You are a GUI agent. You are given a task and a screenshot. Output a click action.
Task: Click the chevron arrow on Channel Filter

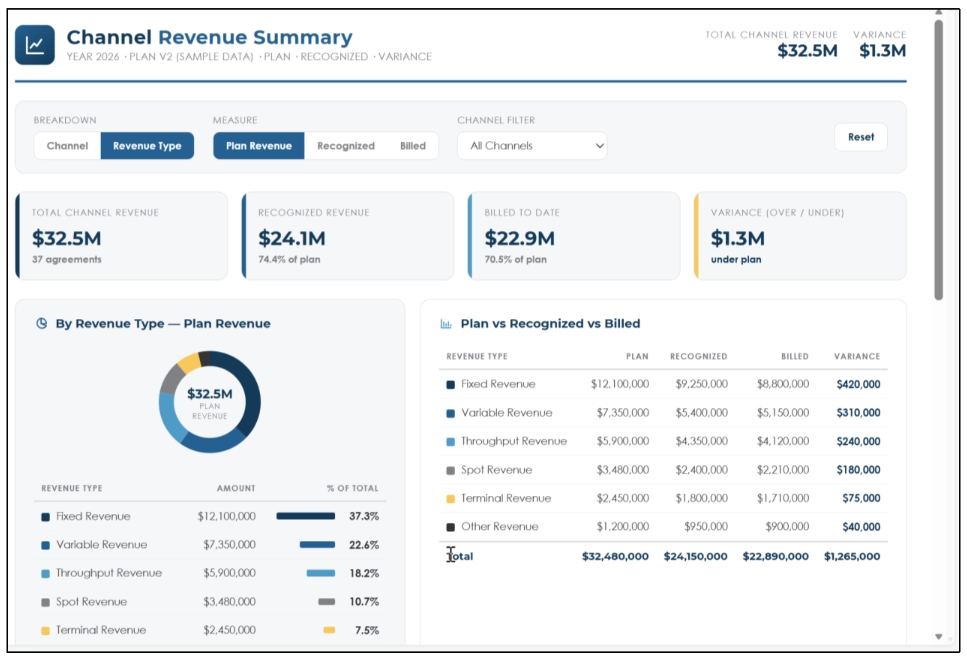(x=599, y=146)
